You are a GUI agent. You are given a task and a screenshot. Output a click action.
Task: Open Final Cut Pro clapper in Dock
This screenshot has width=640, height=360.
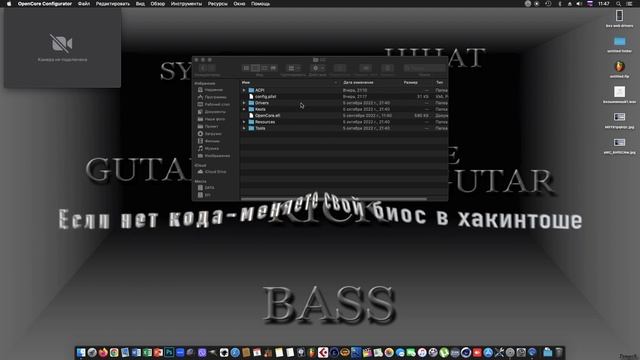367,353
